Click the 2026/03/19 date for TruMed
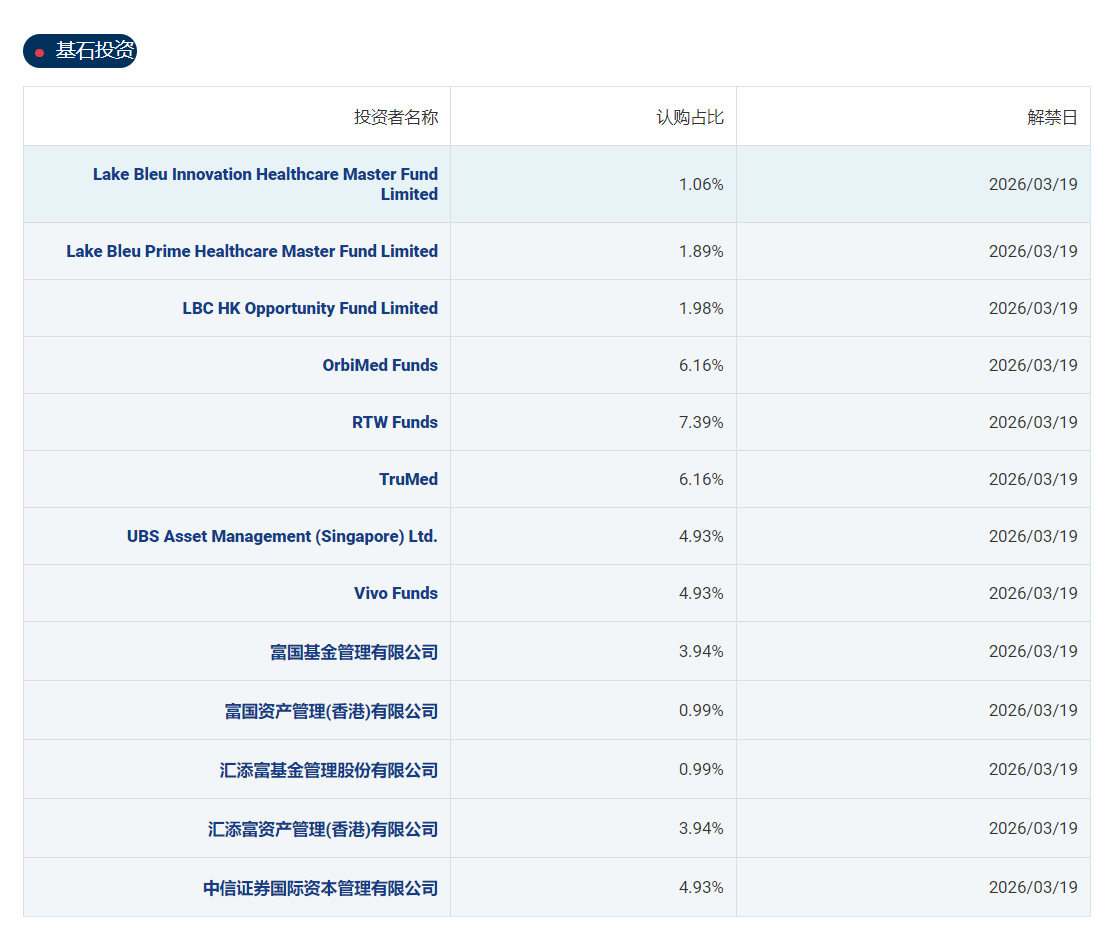This screenshot has height=939, width=1116. point(1033,479)
